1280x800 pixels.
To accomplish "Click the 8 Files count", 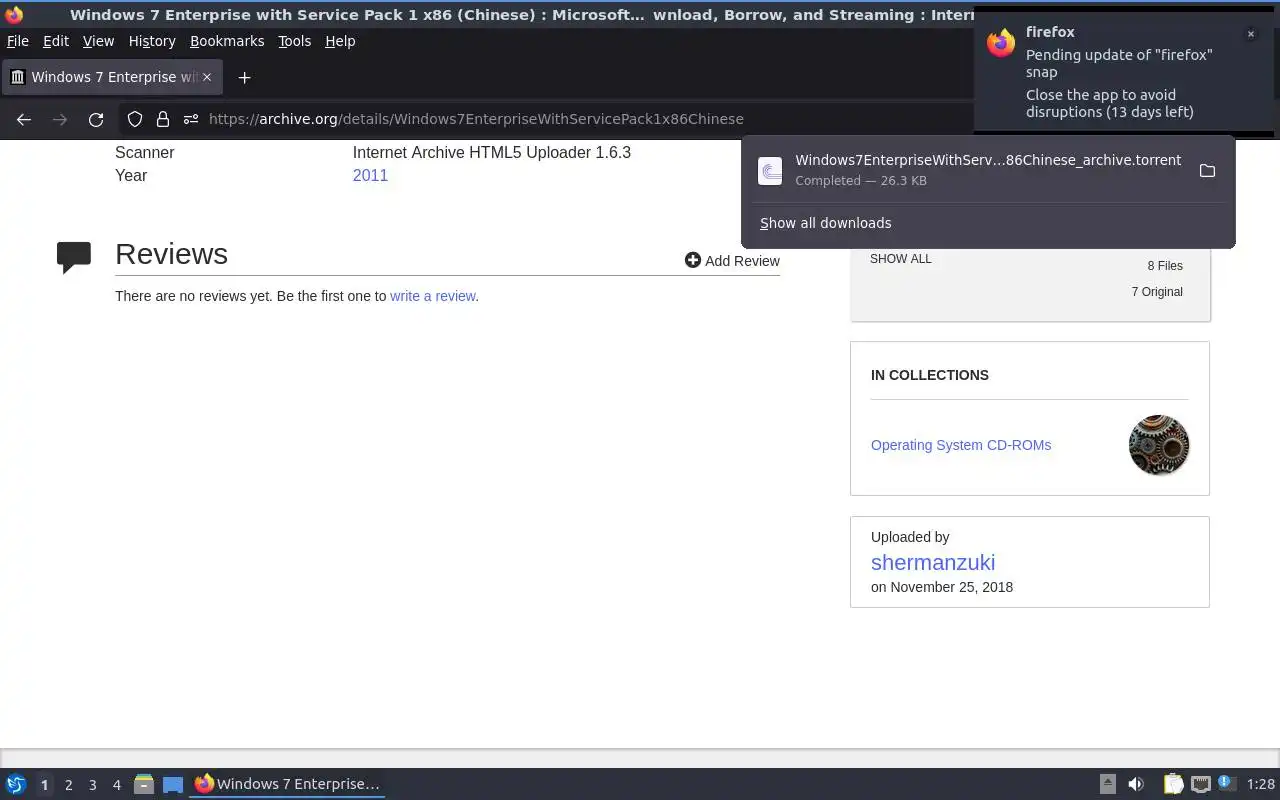I will coord(1165,266).
